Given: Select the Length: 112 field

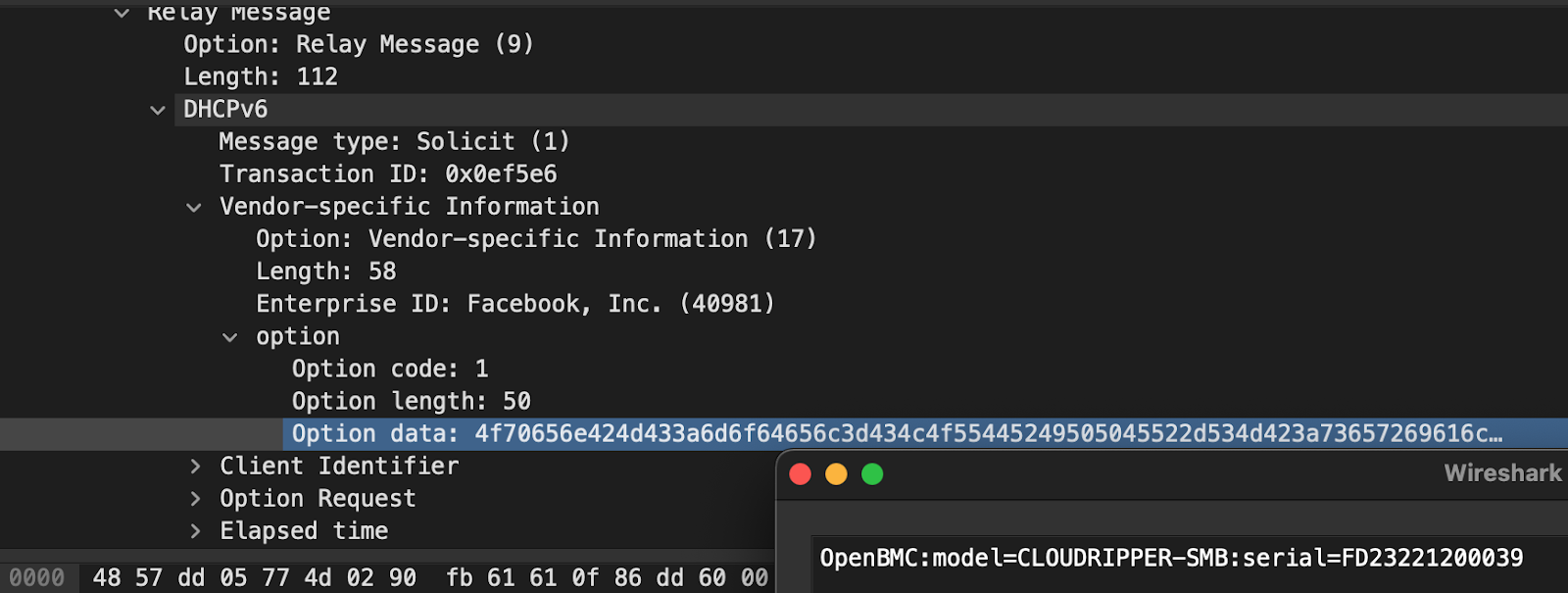Looking at the screenshot, I should (260, 76).
